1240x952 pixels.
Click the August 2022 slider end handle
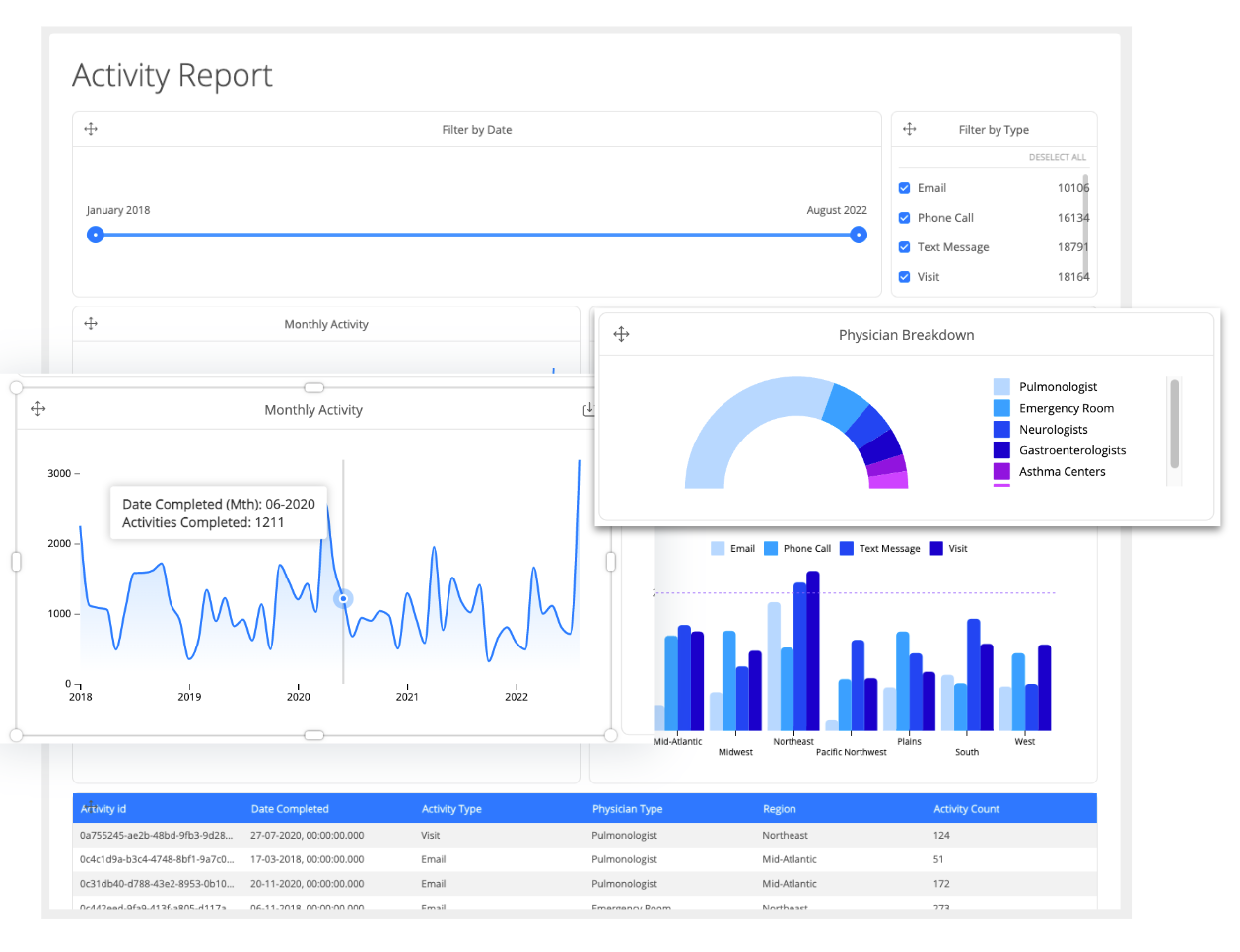[859, 235]
